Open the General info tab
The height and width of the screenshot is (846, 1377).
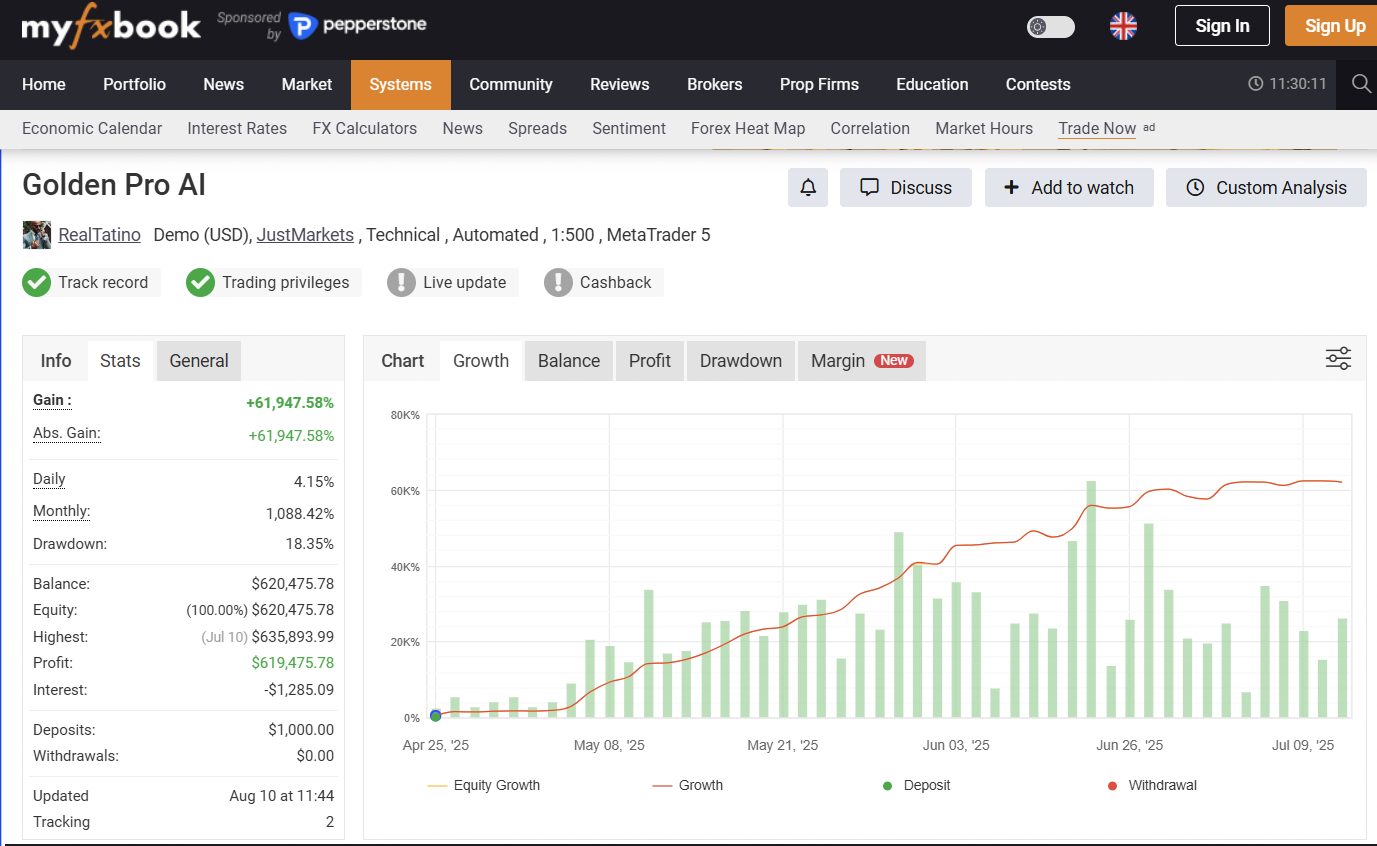199,361
